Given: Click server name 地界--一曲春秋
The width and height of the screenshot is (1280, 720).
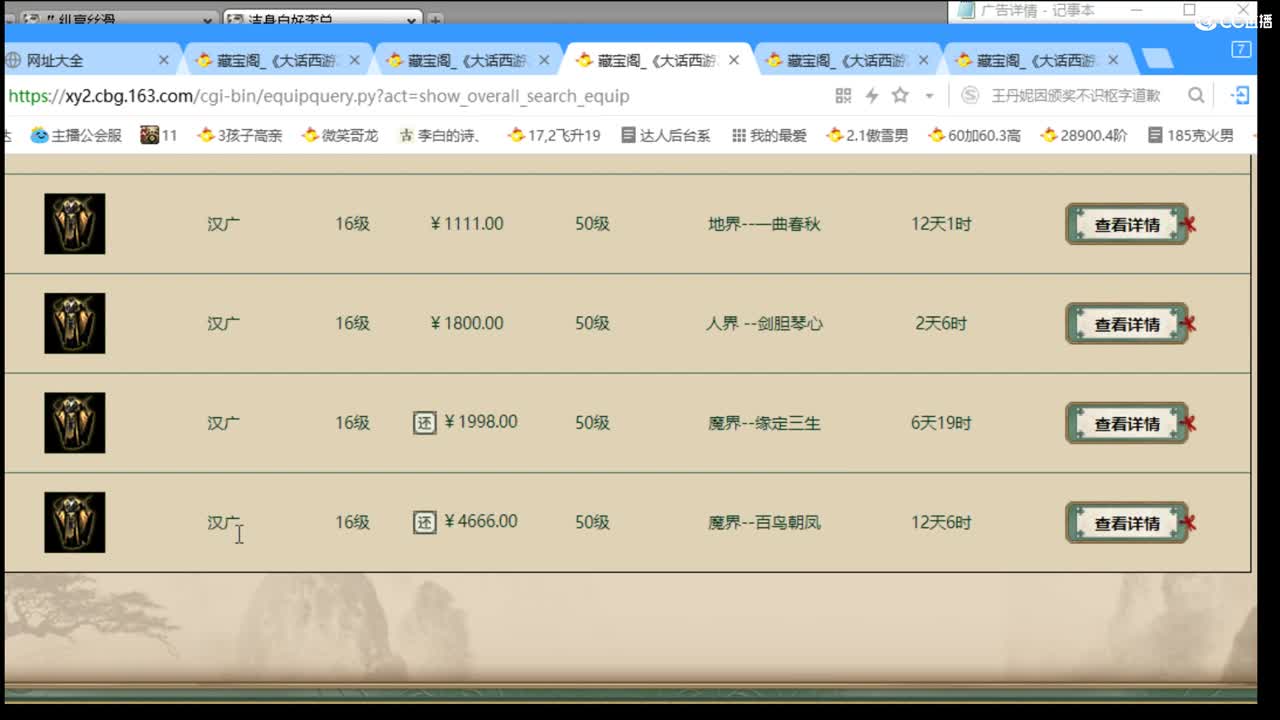Looking at the screenshot, I should 764,224.
